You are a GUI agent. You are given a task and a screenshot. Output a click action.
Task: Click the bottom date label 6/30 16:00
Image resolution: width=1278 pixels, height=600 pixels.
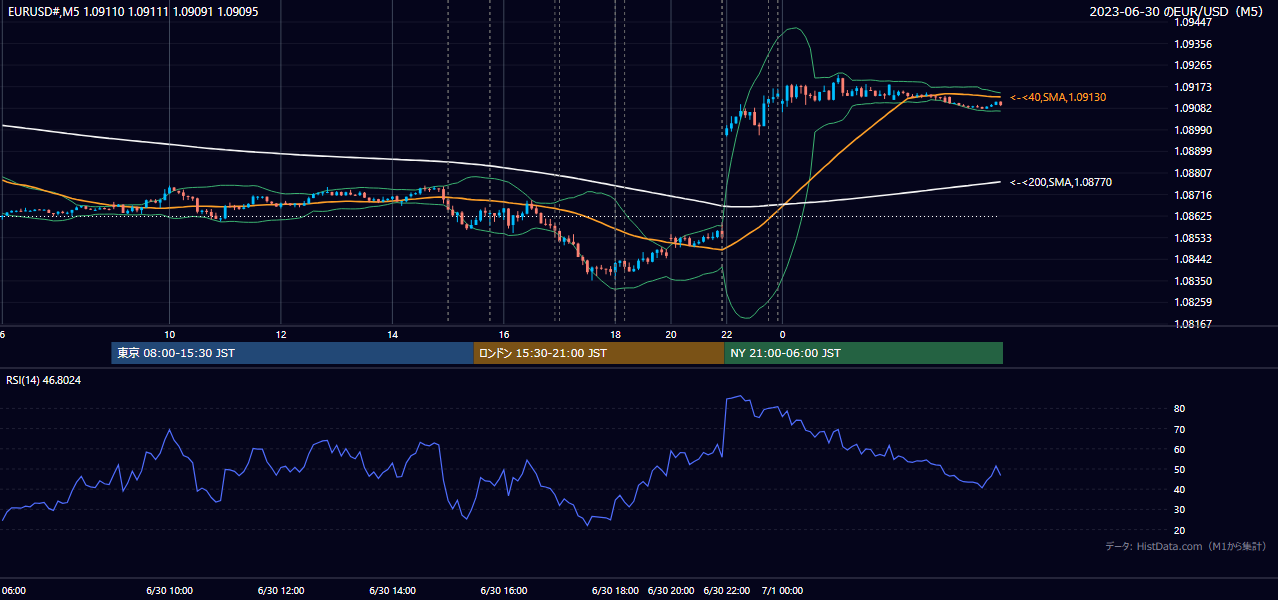click(504, 591)
